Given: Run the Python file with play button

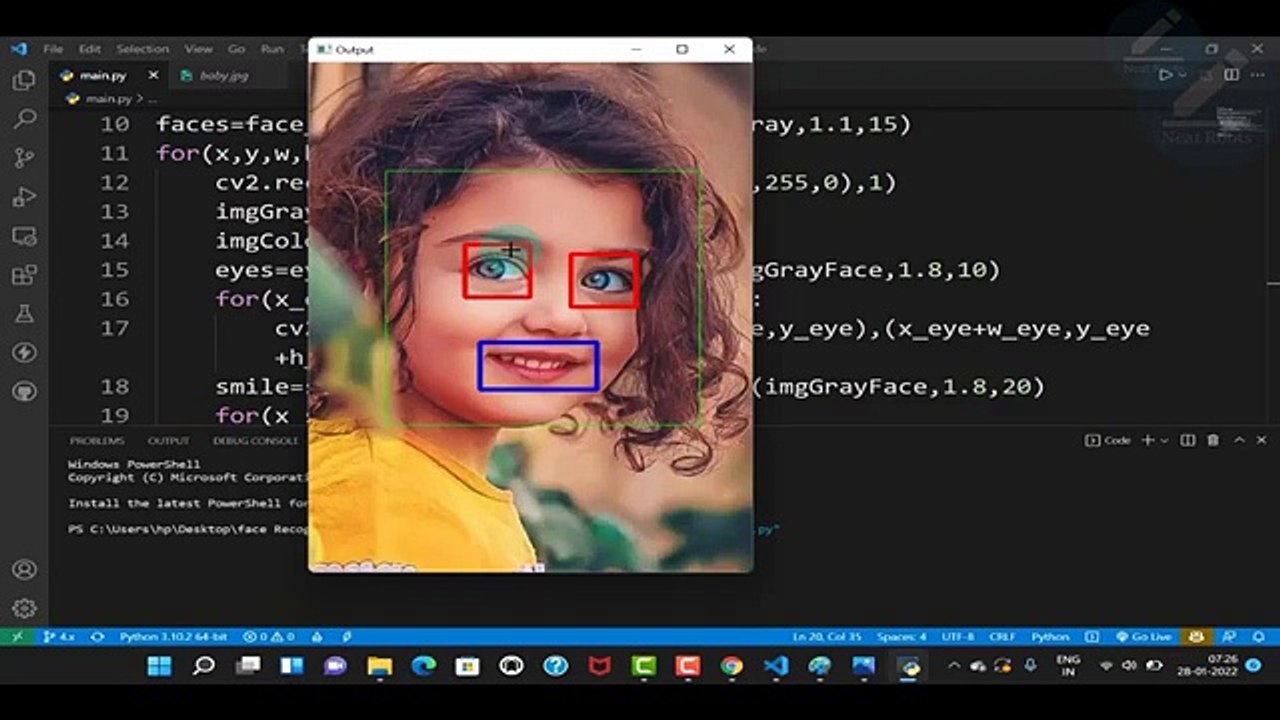Looking at the screenshot, I should [x=1165, y=75].
